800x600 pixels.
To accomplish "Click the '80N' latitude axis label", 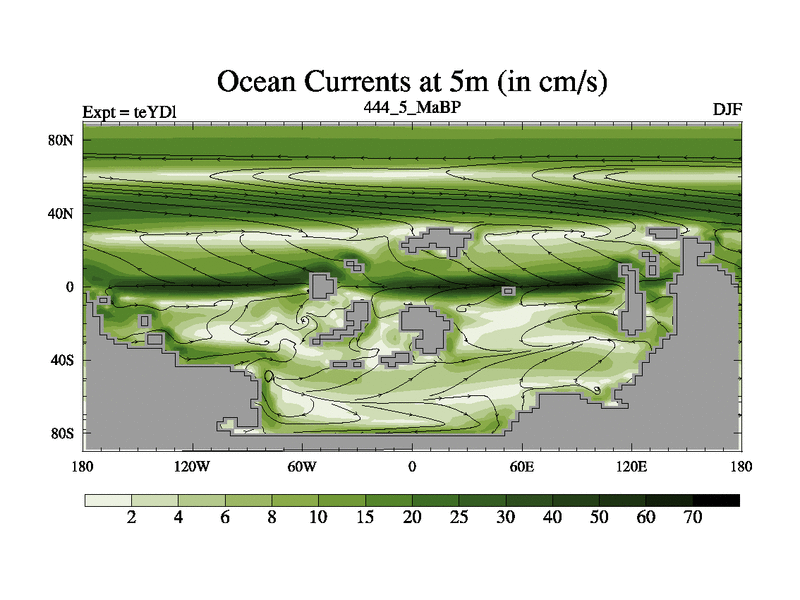I will point(63,140).
